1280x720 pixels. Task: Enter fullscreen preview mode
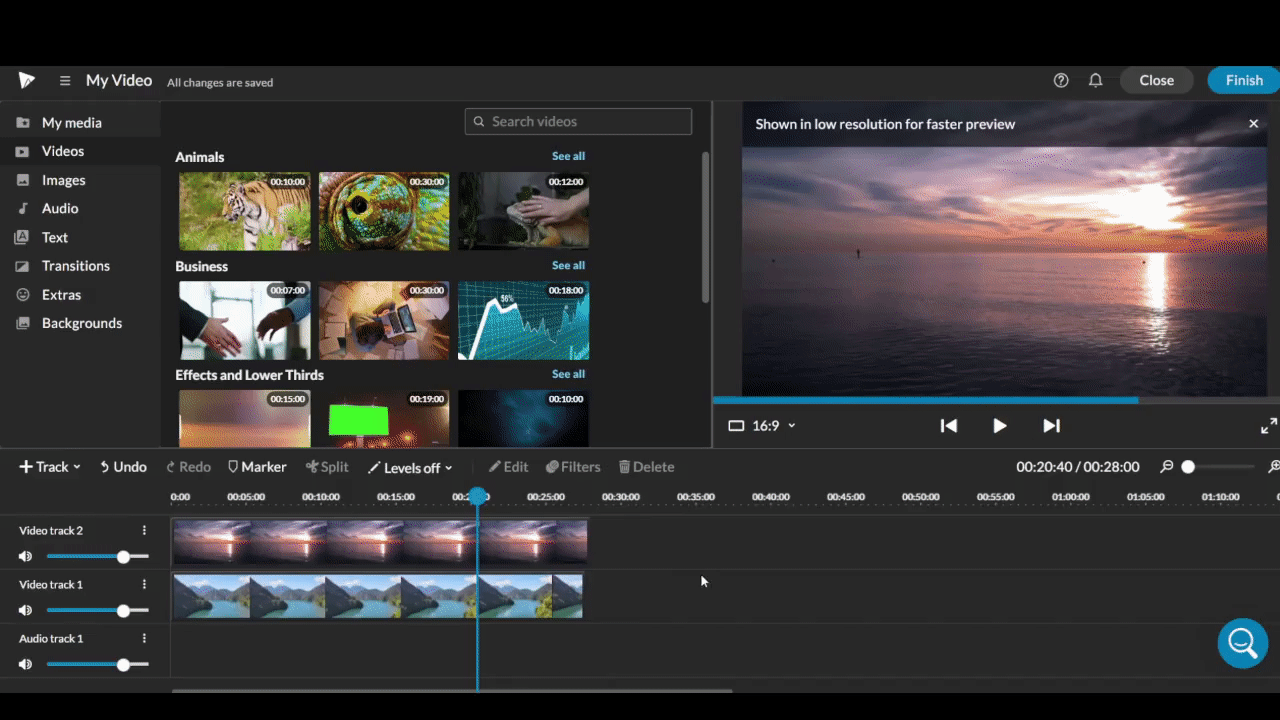click(x=1268, y=426)
